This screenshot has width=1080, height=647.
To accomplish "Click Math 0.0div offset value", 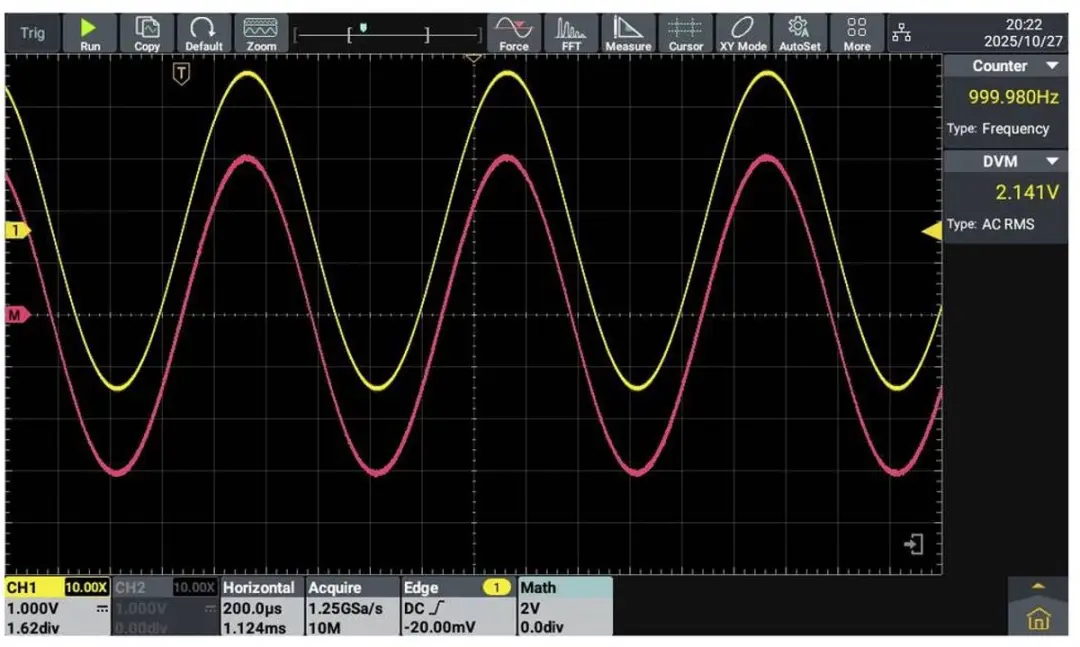I will (541, 628).
